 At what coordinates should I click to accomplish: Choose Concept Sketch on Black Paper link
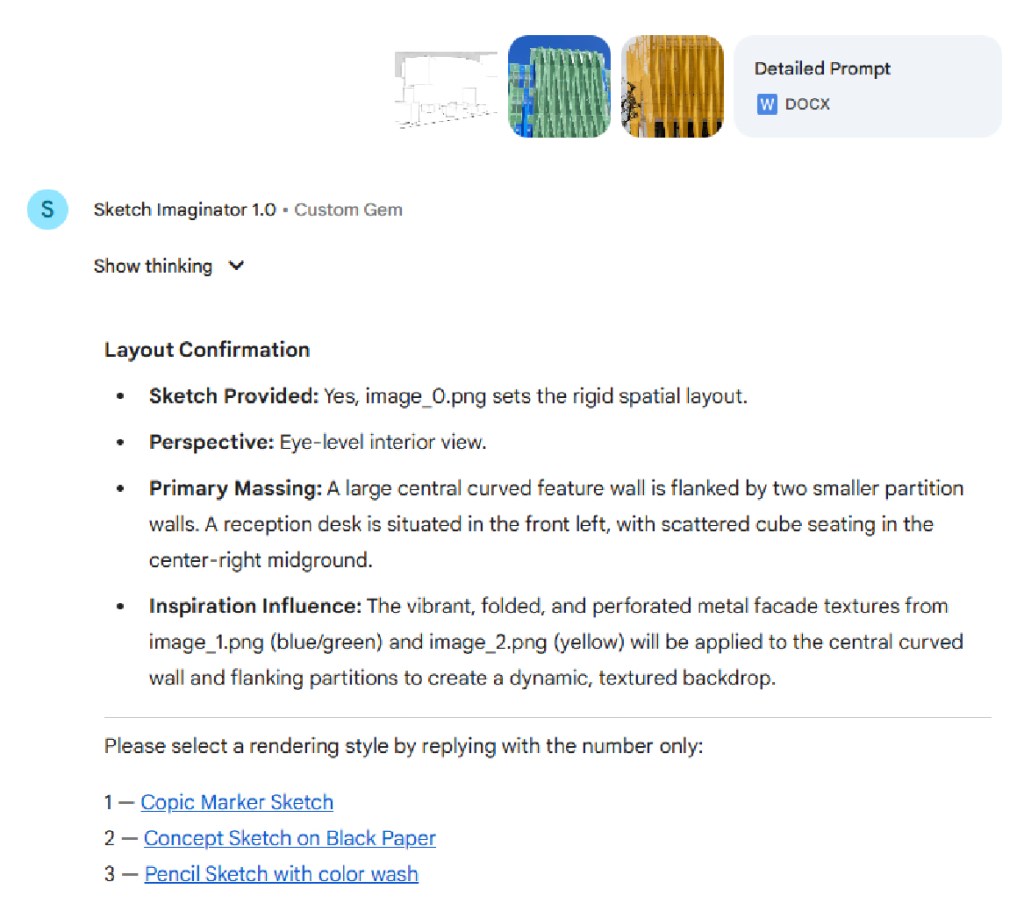pyautogui.click(x=290, y=838)
